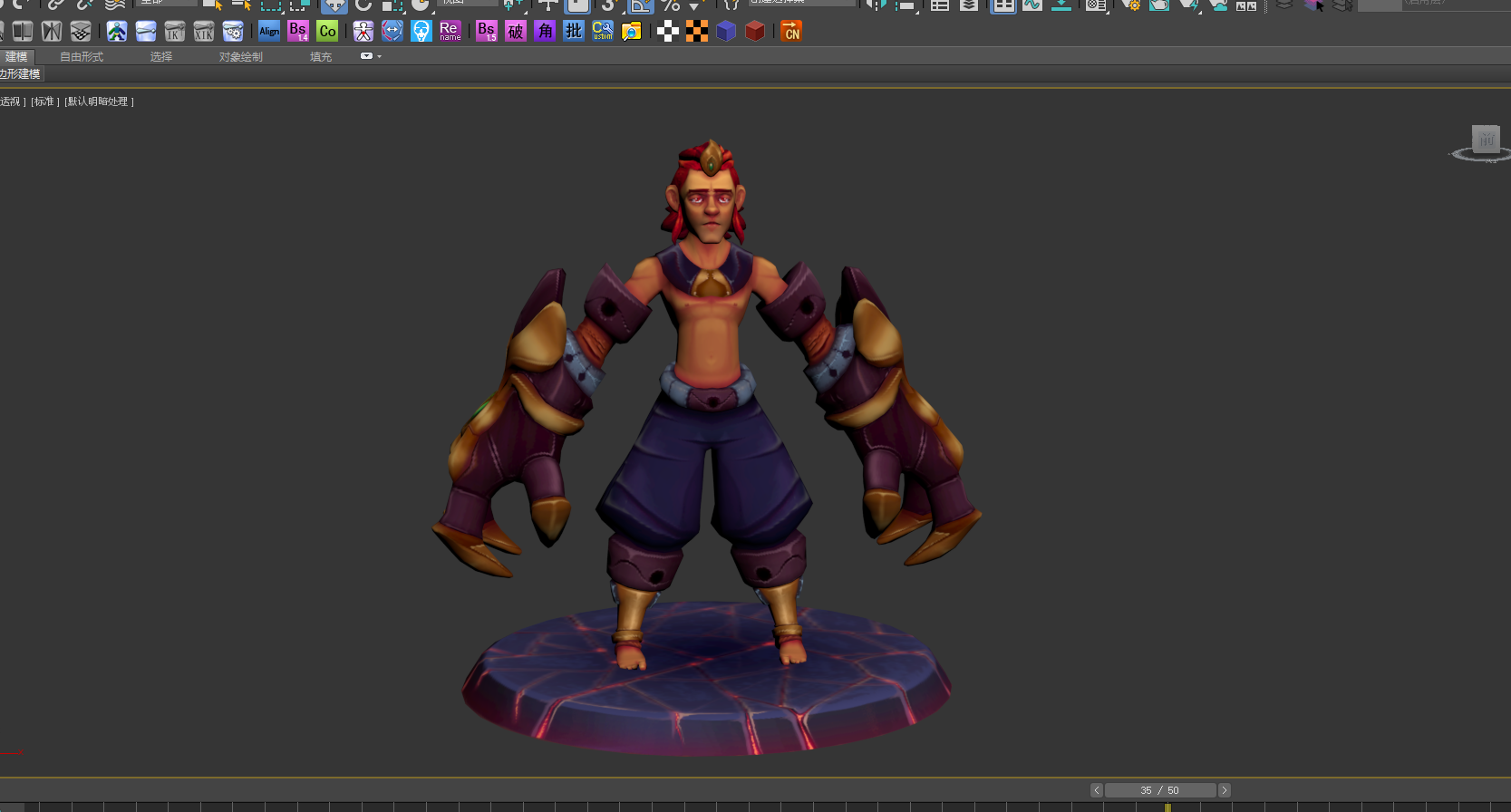
Task: Go to the previous frame arrow
Action: 1096,790
